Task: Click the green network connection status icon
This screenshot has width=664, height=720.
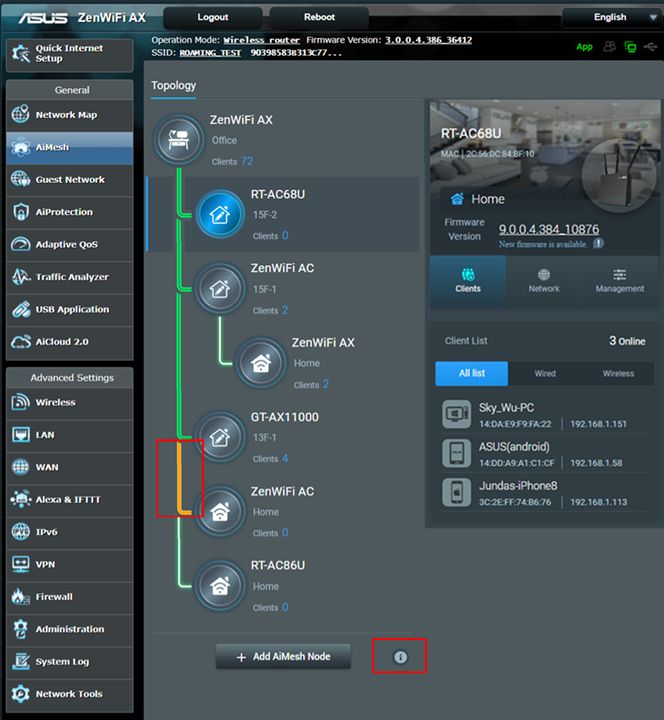Action: (x=630, y=46)
